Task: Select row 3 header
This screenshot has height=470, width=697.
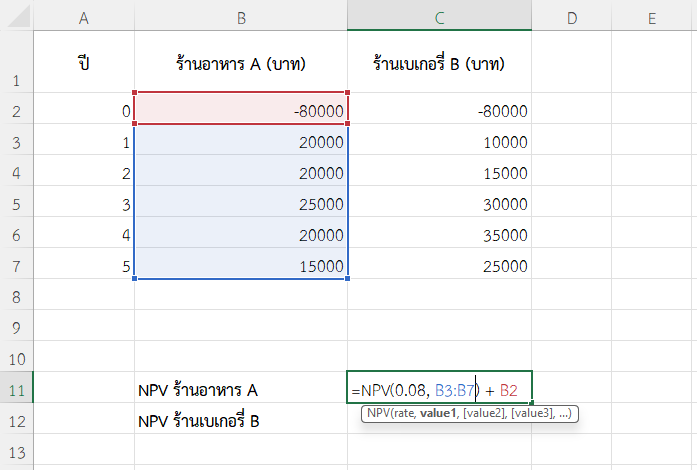Action: coord(16,139)
